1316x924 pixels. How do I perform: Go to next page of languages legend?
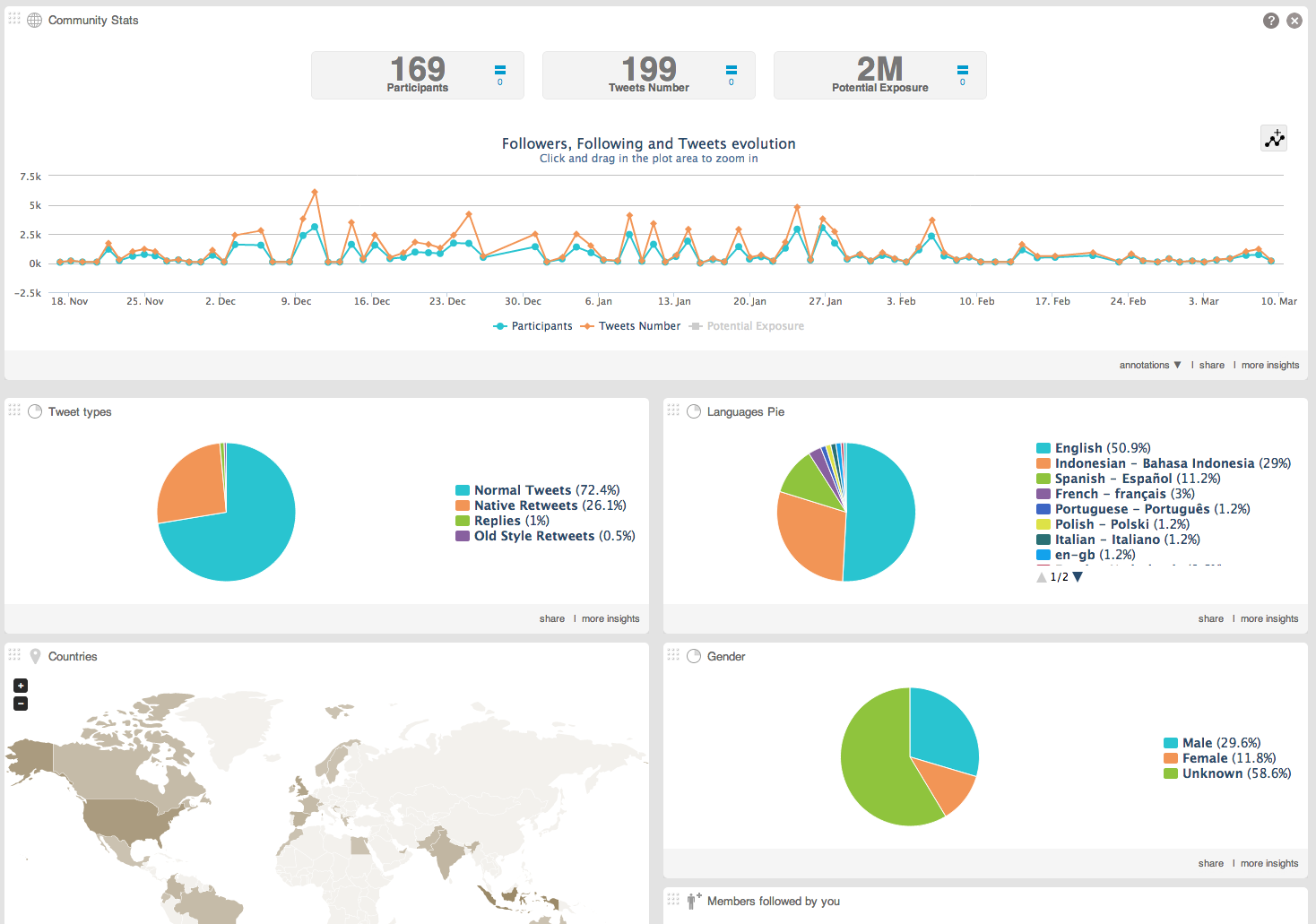[x=1078, y=577]
